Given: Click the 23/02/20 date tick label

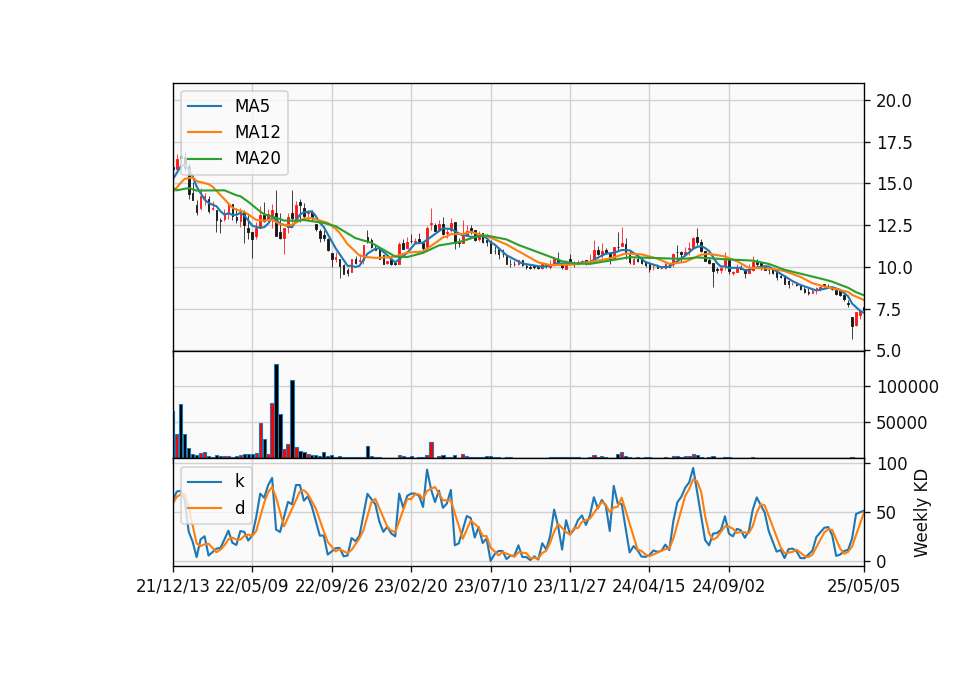Looking at the screenshot, I should (410, 586).
